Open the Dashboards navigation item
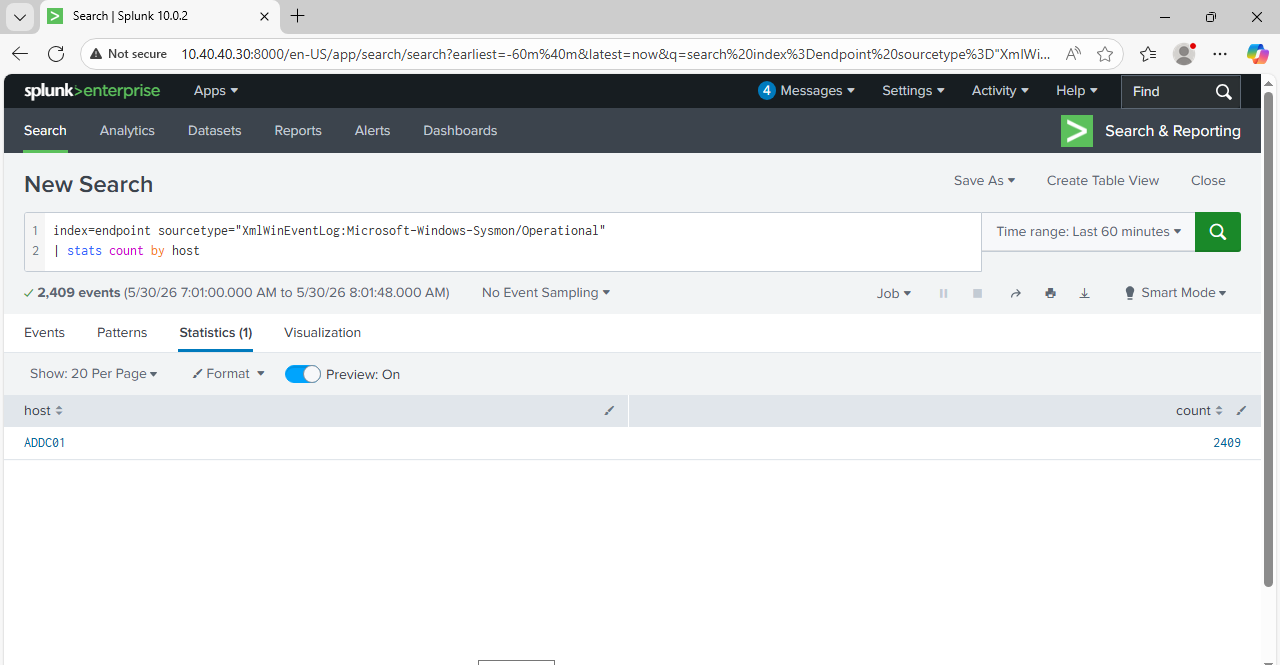Image resolution: width=1280 pixels, height=665 pixels. tap(460, 131)
